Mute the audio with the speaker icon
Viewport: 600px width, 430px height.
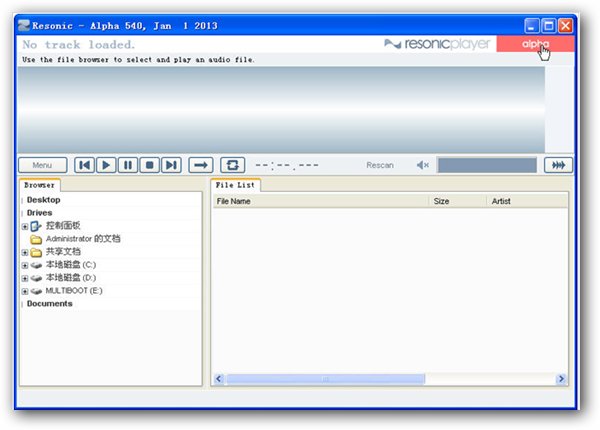[422, 165]
